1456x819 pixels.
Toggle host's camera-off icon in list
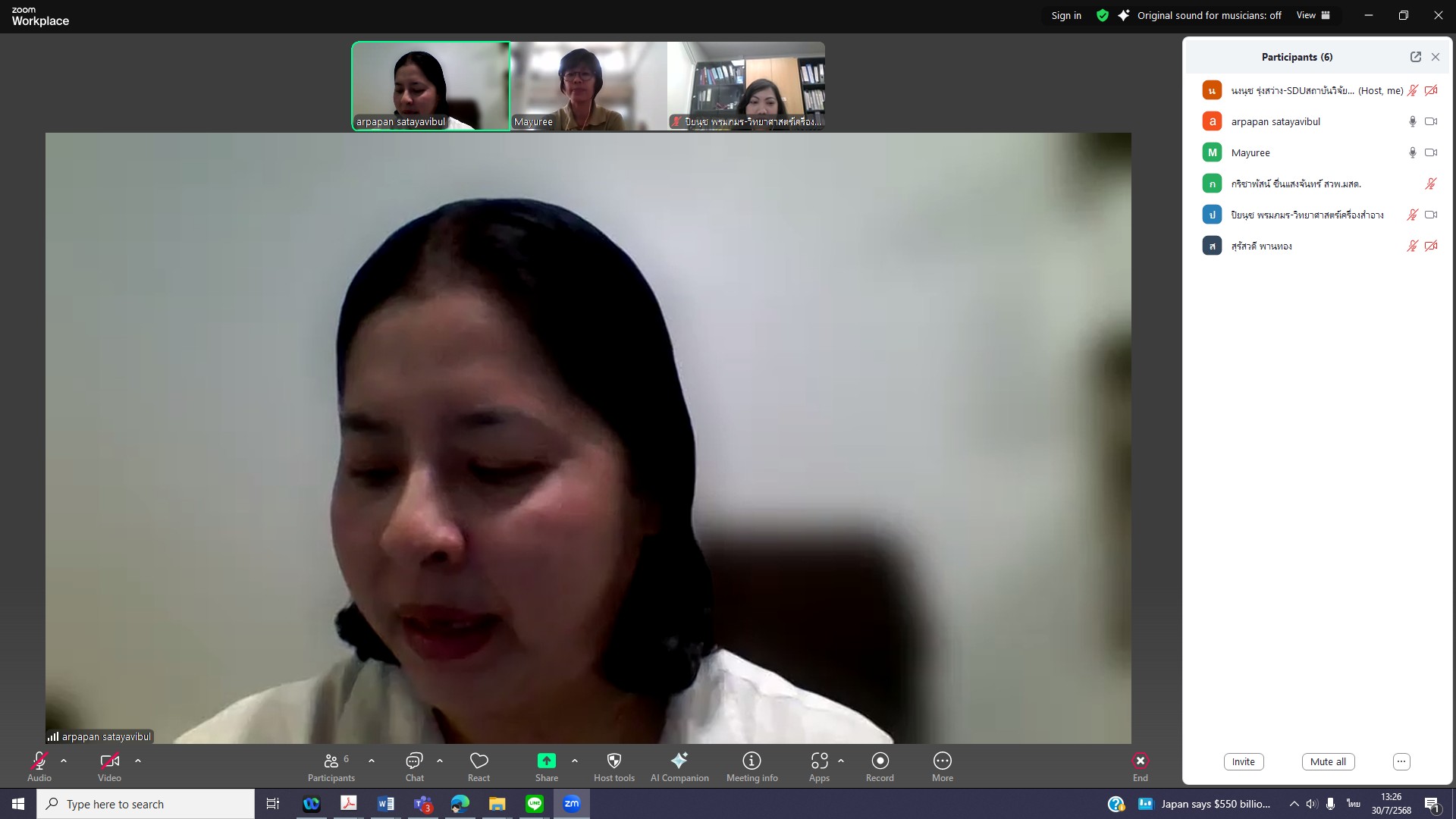click(1431, 90)
